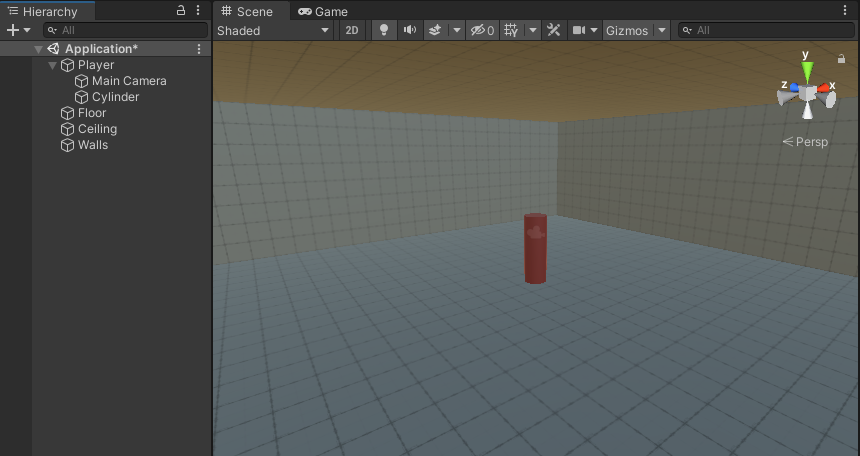Click the plus Create button in Hierarchy
860x456 pixels.
pos(13,30)
